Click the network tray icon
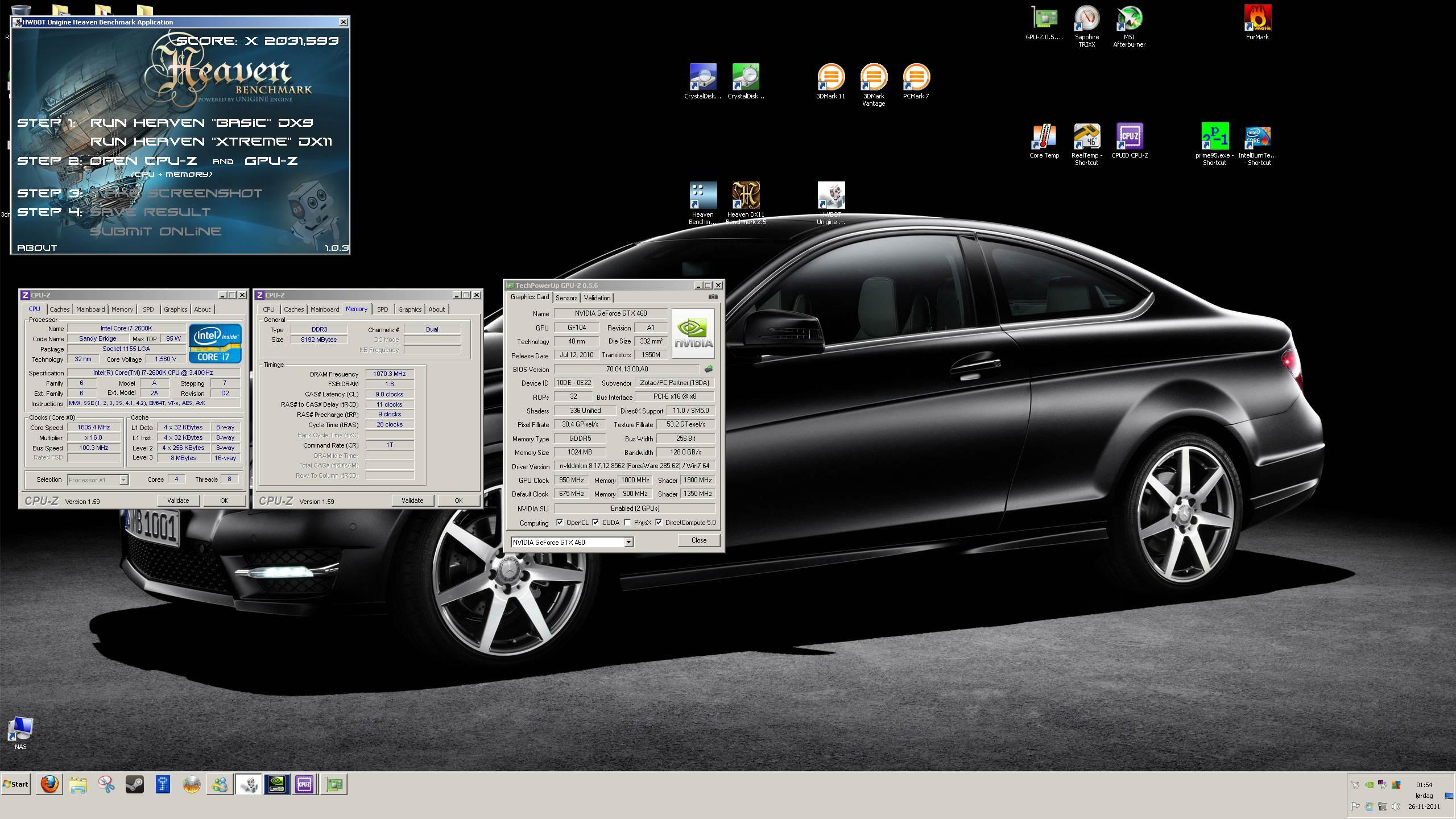The width and height of the screenshot is (1456, 819). pos(1383,806)
